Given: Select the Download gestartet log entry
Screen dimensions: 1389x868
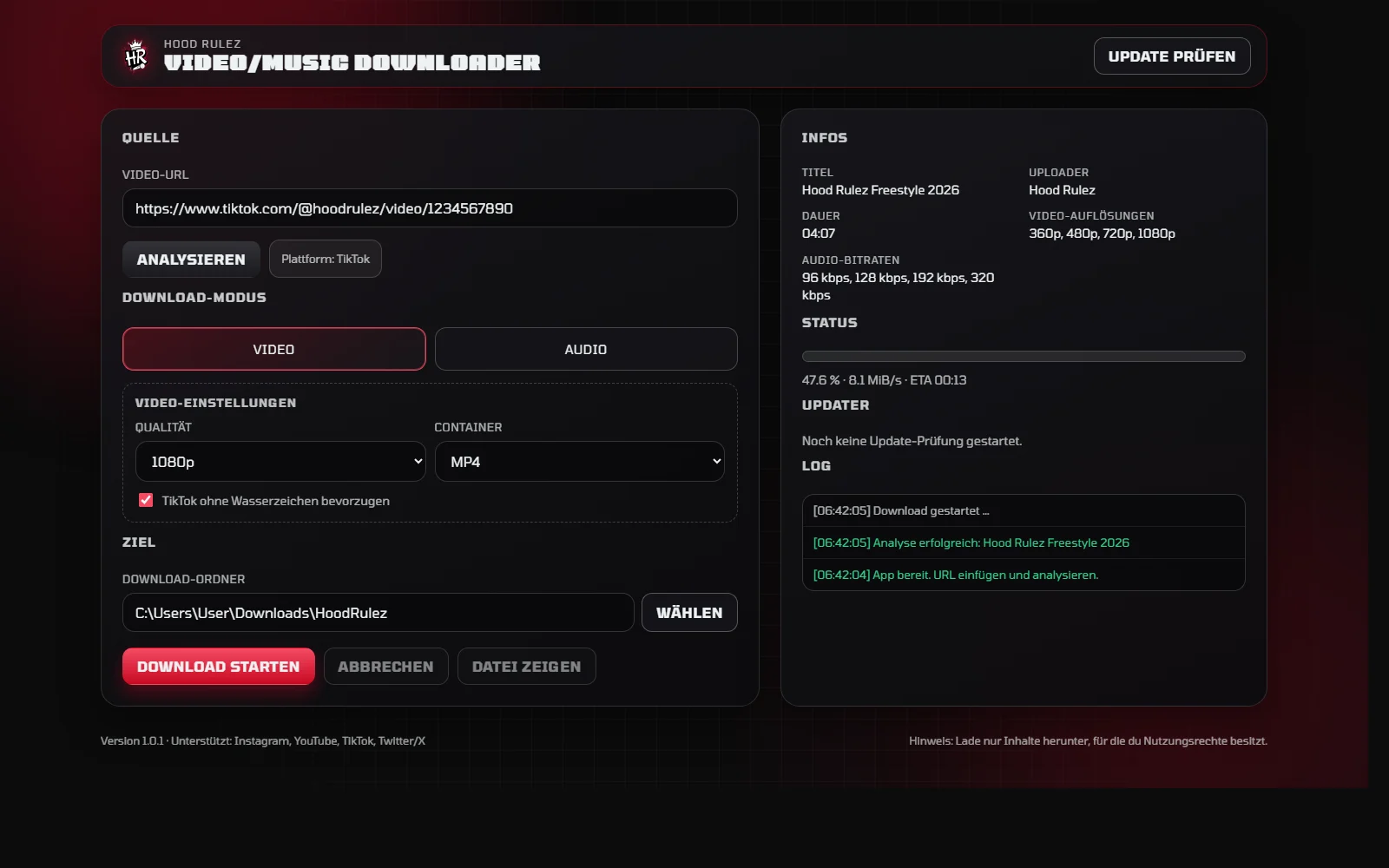Looking at the screenshot, I should tap(1024, 510).
